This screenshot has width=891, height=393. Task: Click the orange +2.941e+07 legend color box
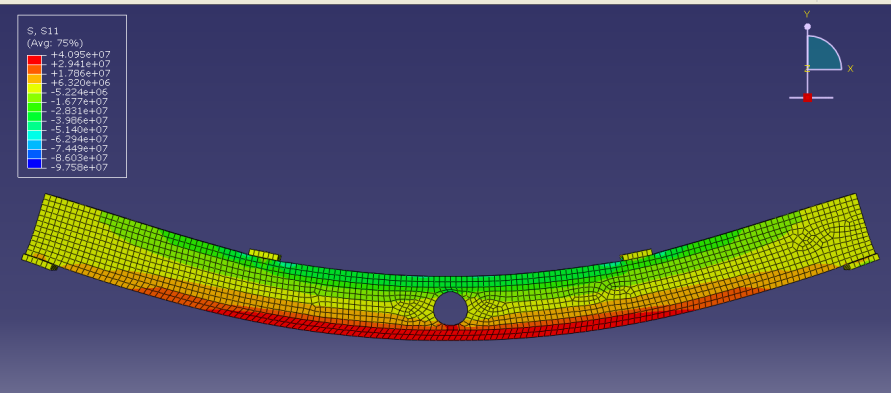34,69
